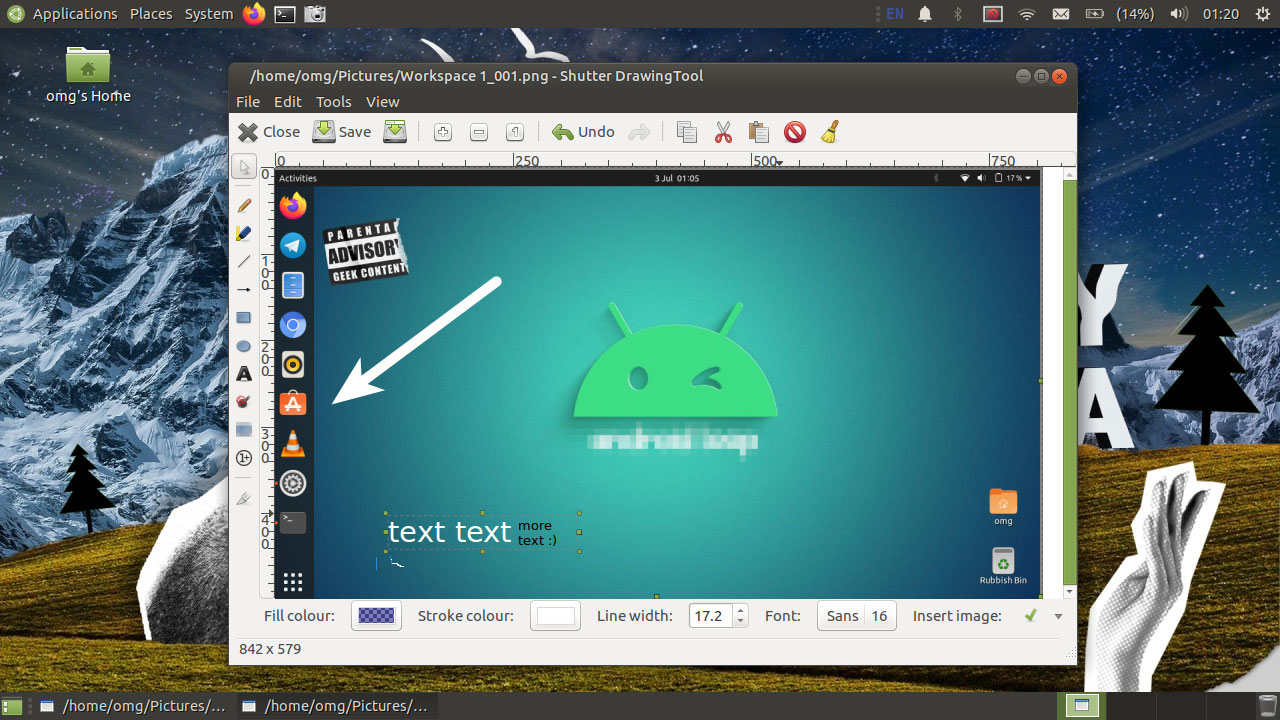
Task: Toggle the selection pointer tool
Action: click(243, 167)
